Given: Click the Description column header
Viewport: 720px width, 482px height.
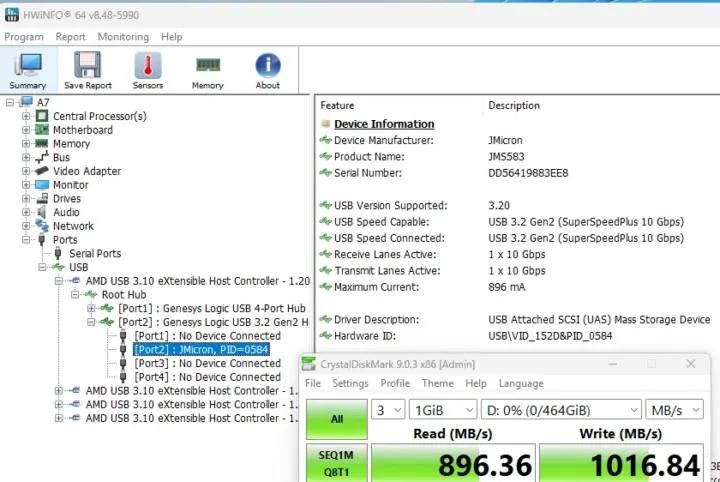Looking at the screenshot, I should point(514,105).
